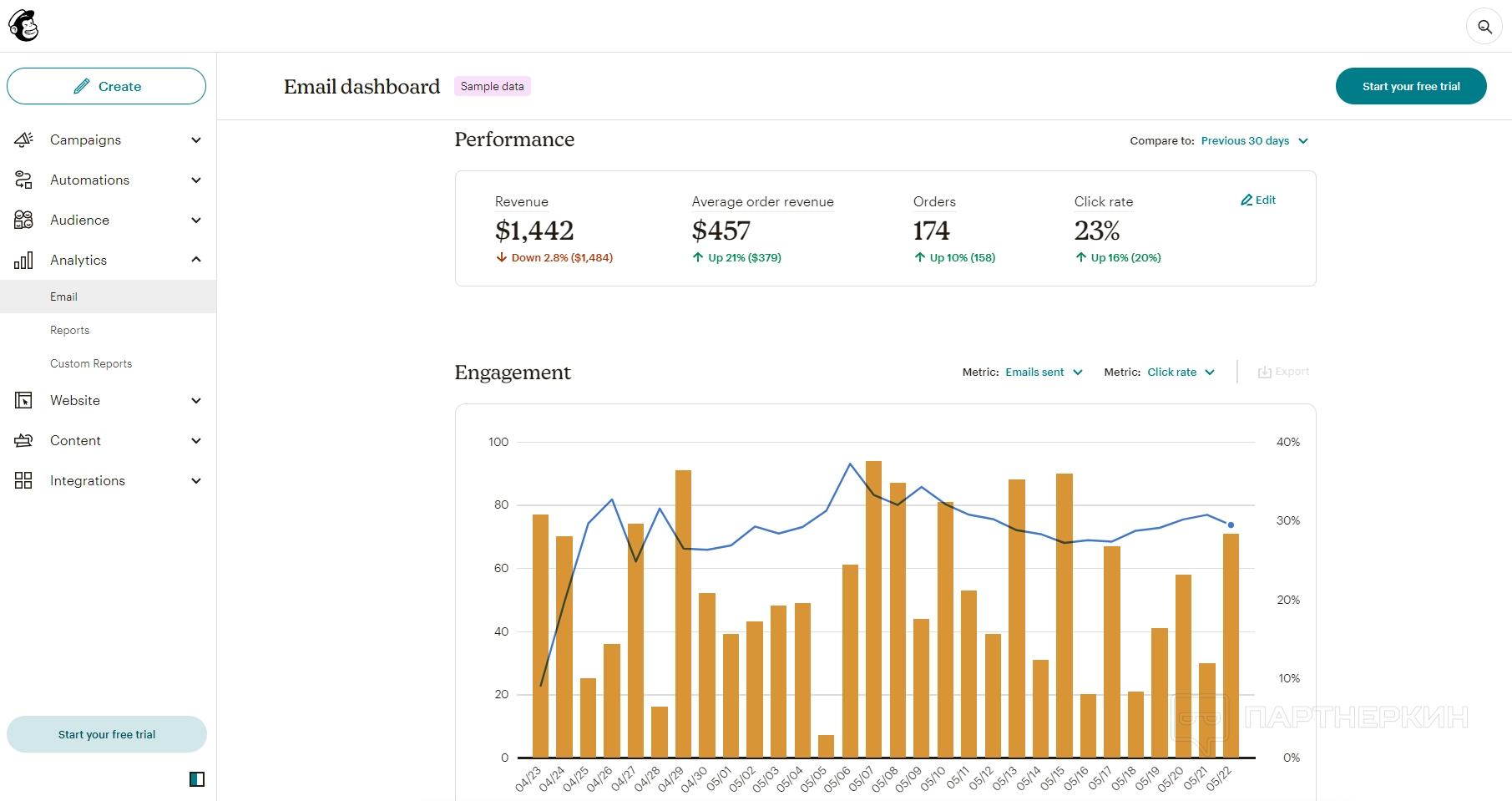Edit the Performance metrics
The height and width of the screenshot is (801, 1512).
coord(1258,200)
